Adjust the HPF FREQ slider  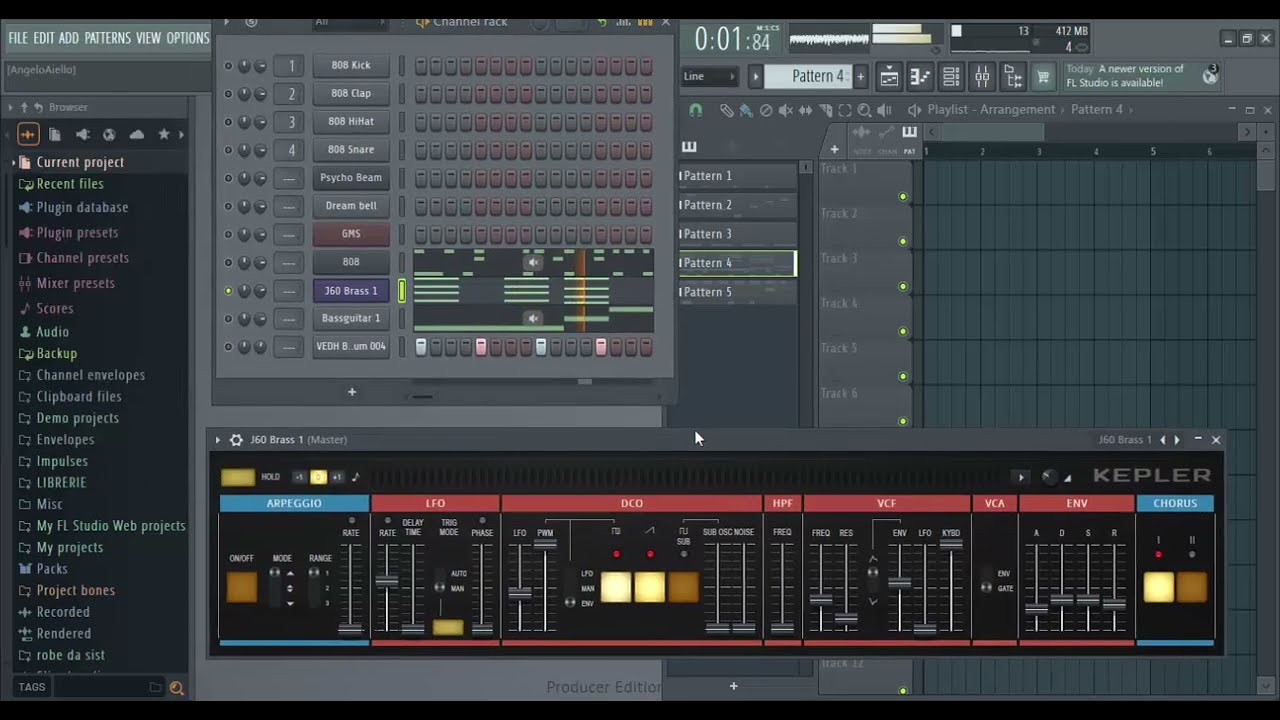pyautogui.click(x=782, y=588)
